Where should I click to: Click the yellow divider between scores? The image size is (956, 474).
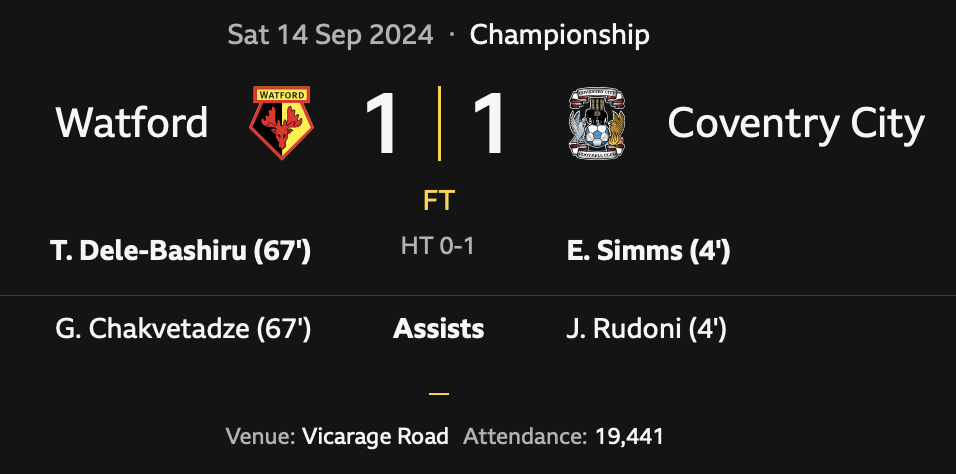click(x=438, y=123)
